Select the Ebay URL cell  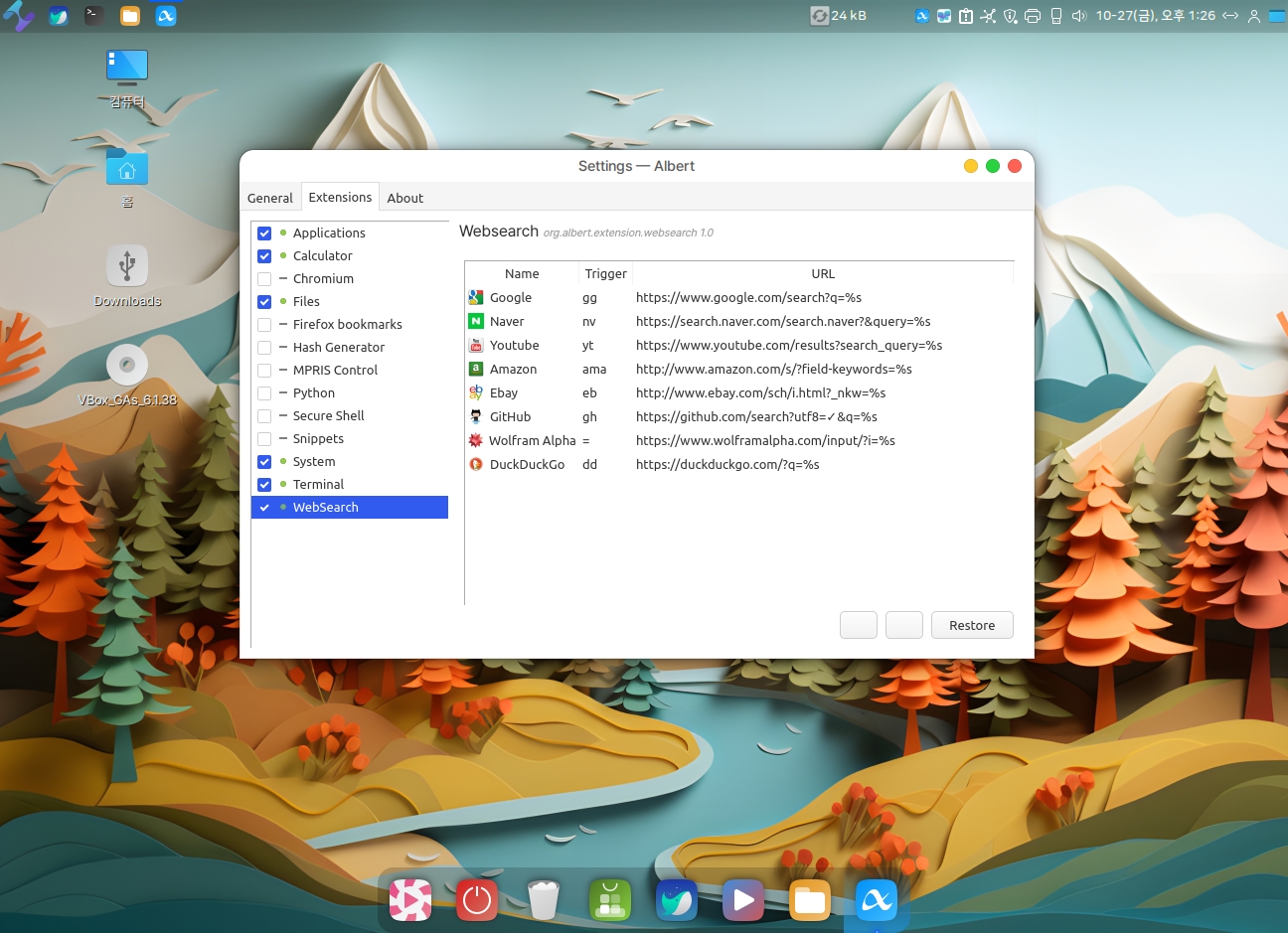(x=760, y=392)
